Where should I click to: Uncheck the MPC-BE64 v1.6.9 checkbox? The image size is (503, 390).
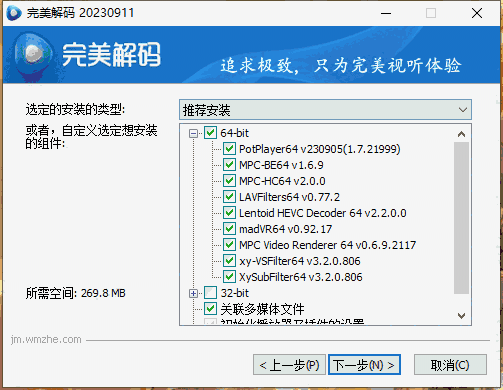coord(229,165)
